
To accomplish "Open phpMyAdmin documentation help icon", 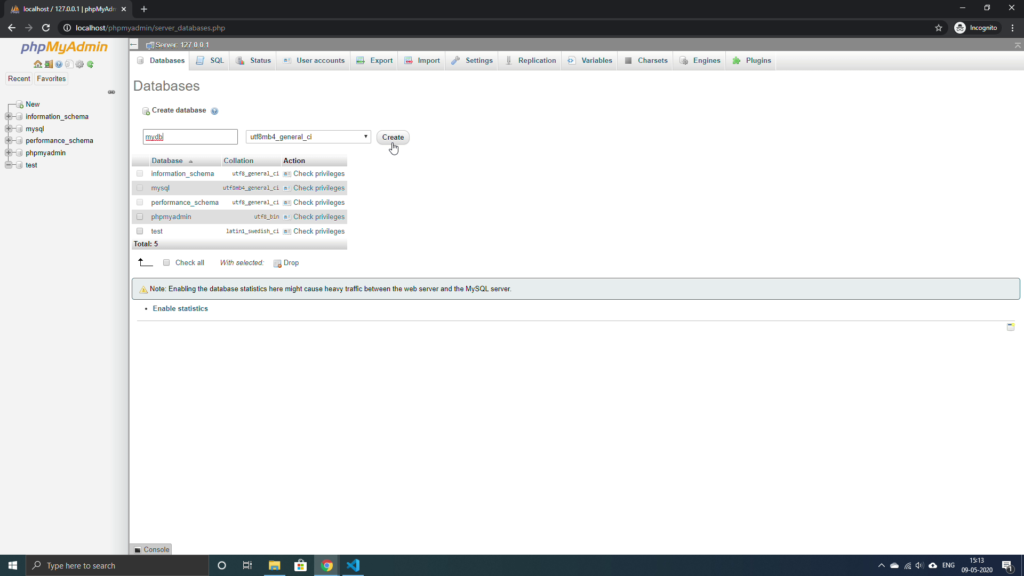I will tap(59, 64).
